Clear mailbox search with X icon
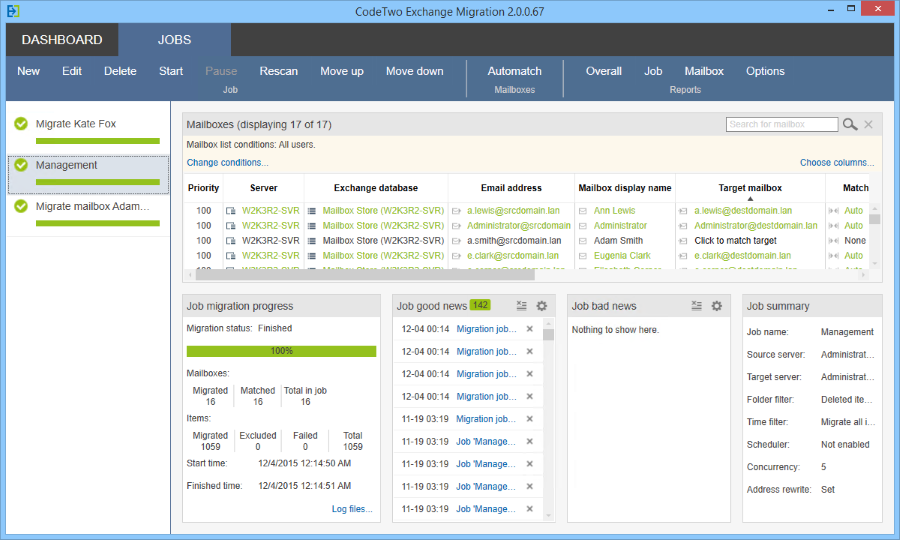The image size is (900, 540). pyautogui.click(x=868, y=125)
